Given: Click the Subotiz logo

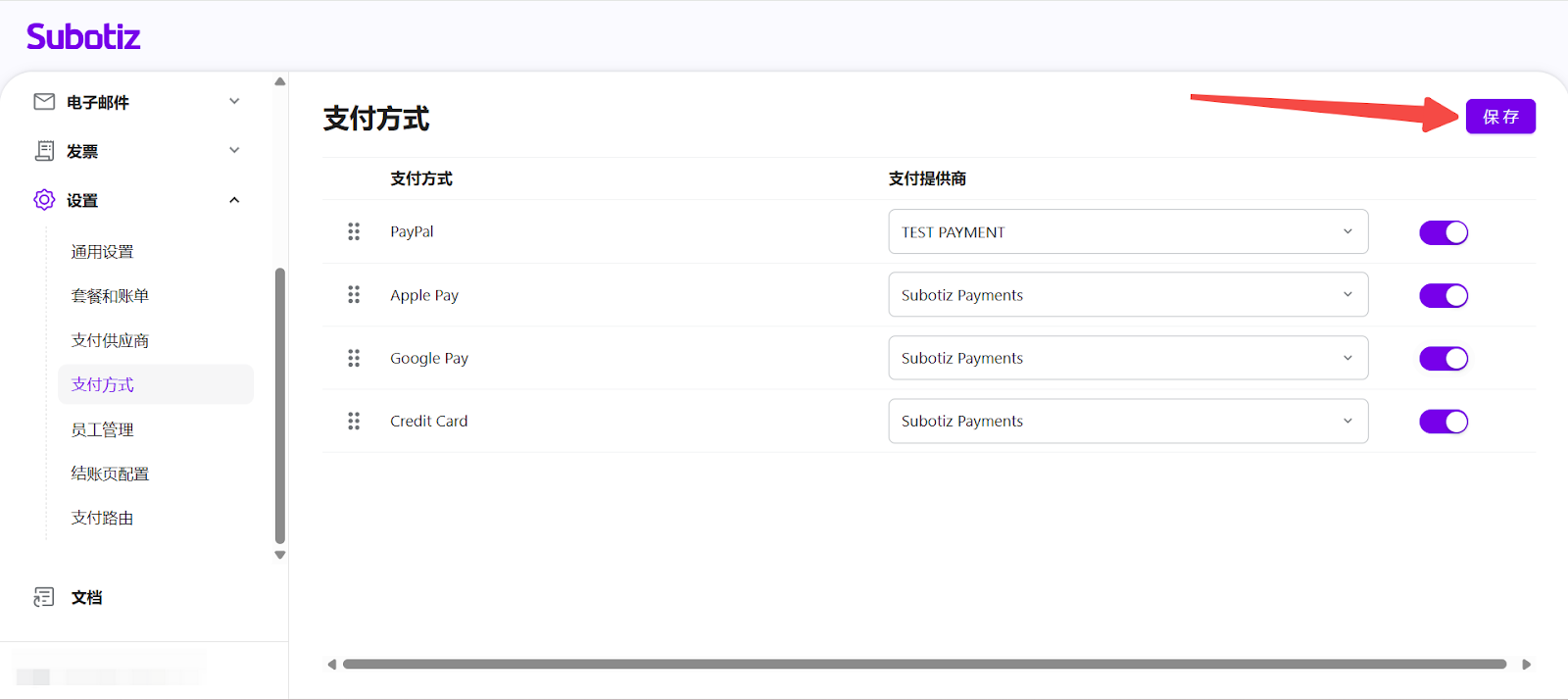Looking at the screenshot, I should (x=83, y=37).
